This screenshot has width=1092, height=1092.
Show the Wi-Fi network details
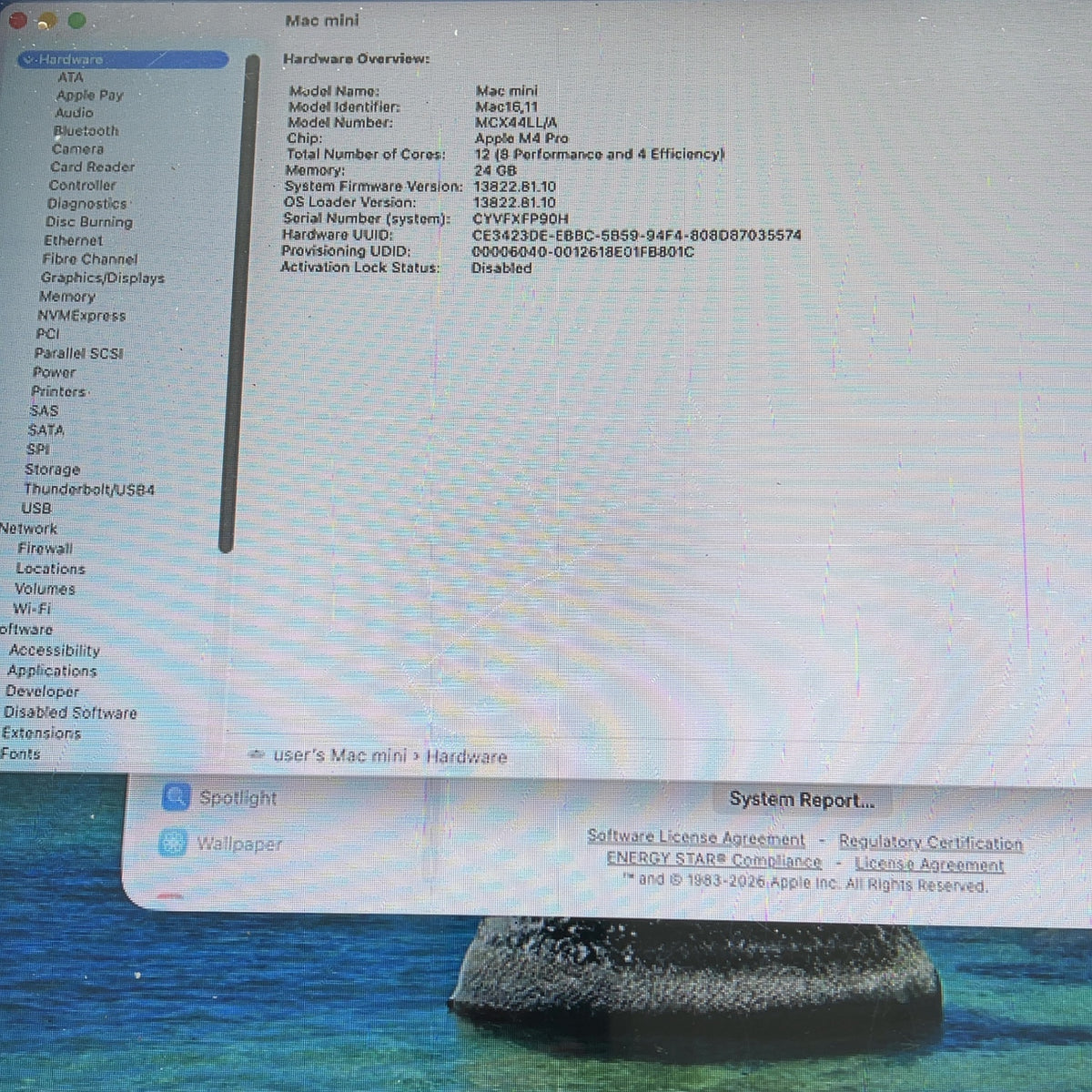[32, 609]
